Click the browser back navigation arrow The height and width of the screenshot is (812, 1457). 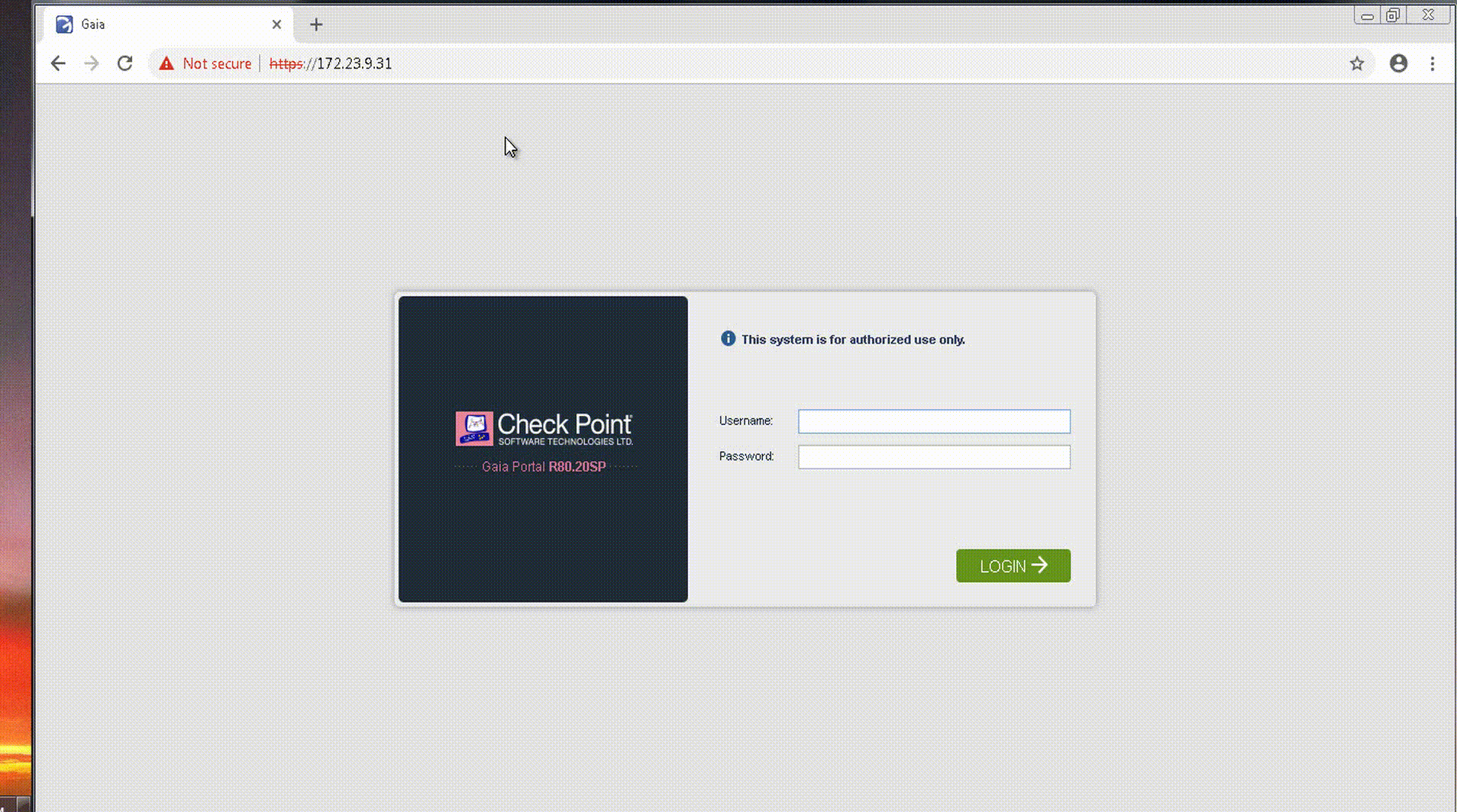click(58, 63)
